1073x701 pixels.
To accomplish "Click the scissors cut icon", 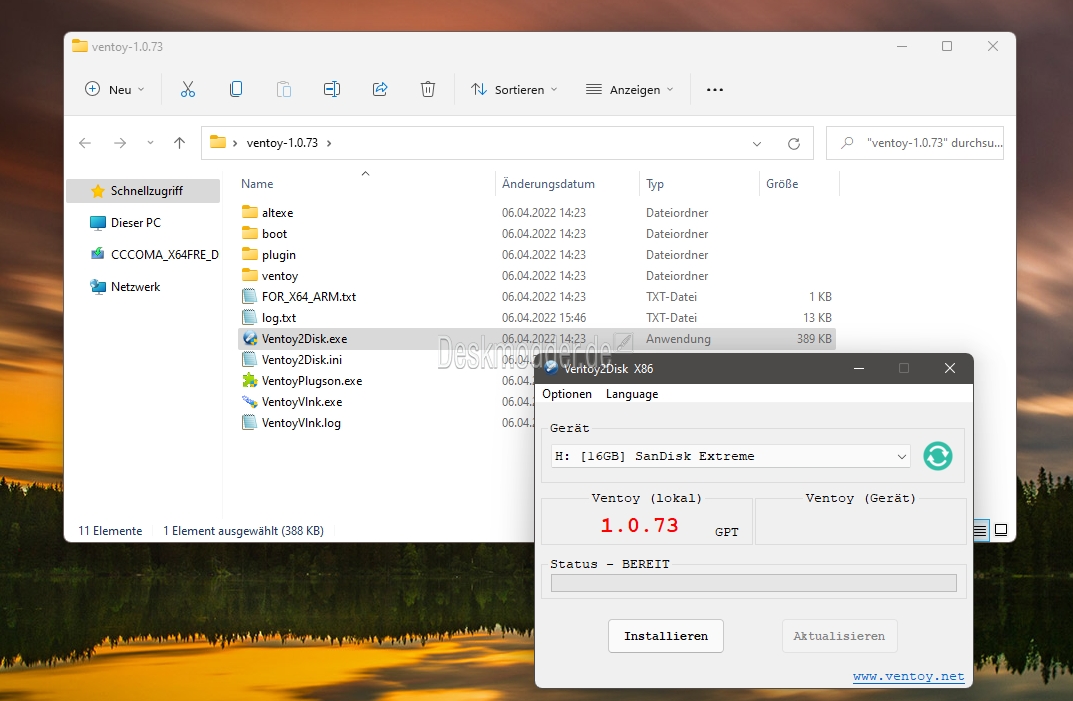I will tap(188, 89).
